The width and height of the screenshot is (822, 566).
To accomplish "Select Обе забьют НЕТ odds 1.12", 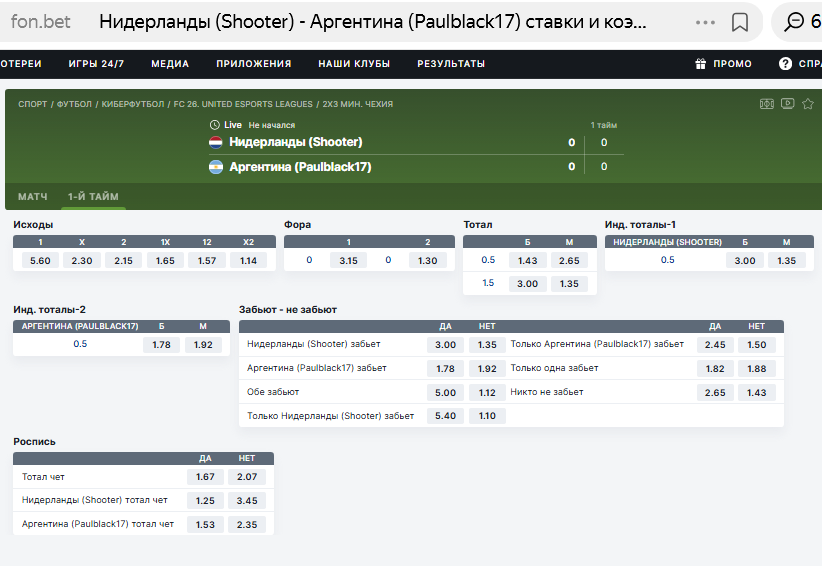I will pyautogui.click(x=487, y=393).
